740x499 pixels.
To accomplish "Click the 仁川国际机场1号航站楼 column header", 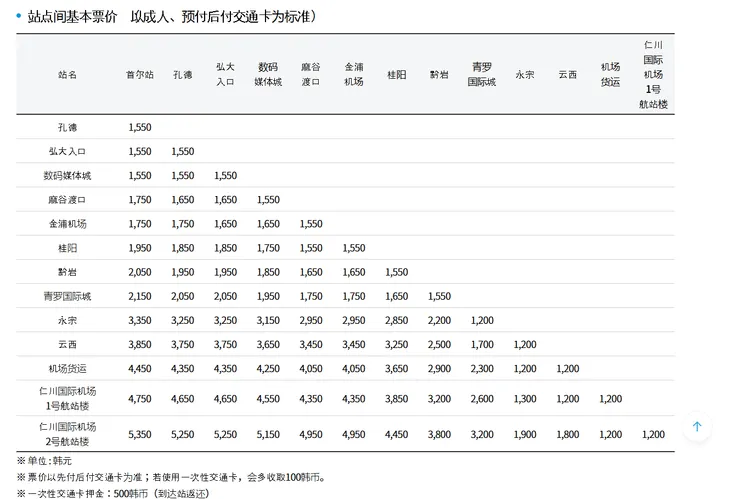I will (x=653, y=75).
